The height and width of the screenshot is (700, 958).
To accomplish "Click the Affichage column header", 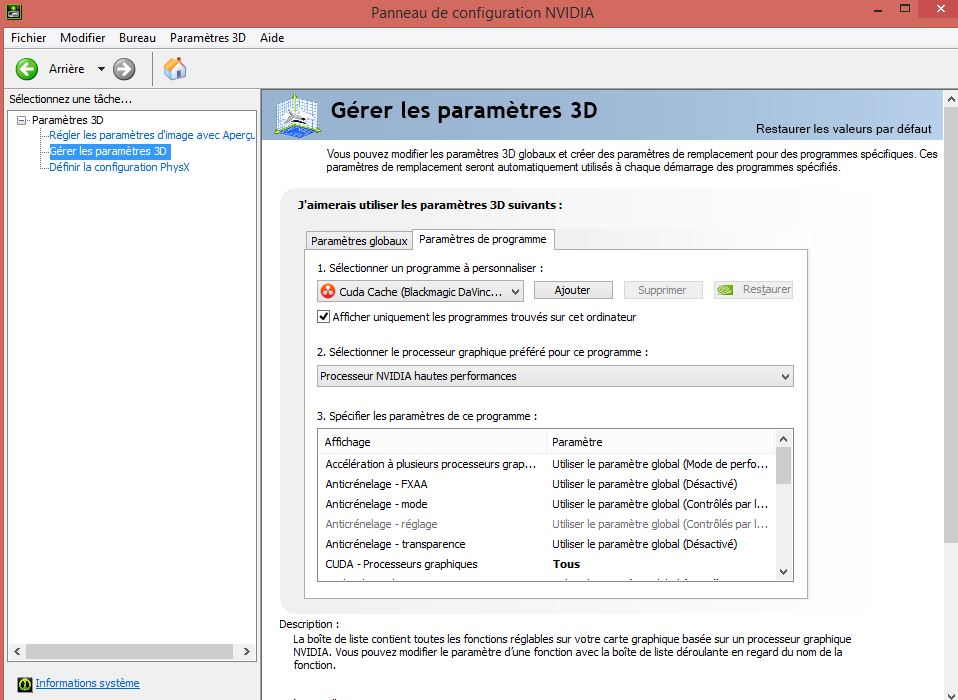I will (x=433, y=442).
